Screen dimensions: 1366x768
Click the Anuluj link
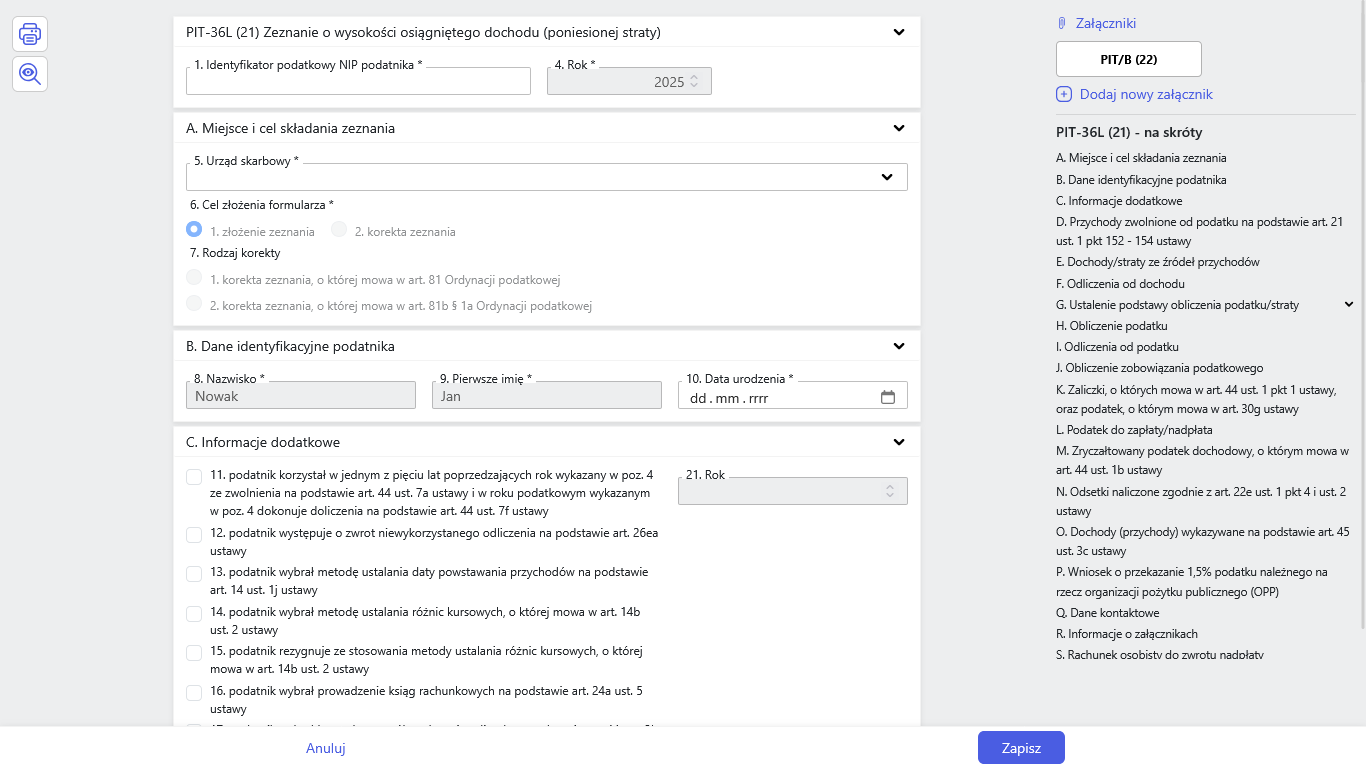(326, 748)
